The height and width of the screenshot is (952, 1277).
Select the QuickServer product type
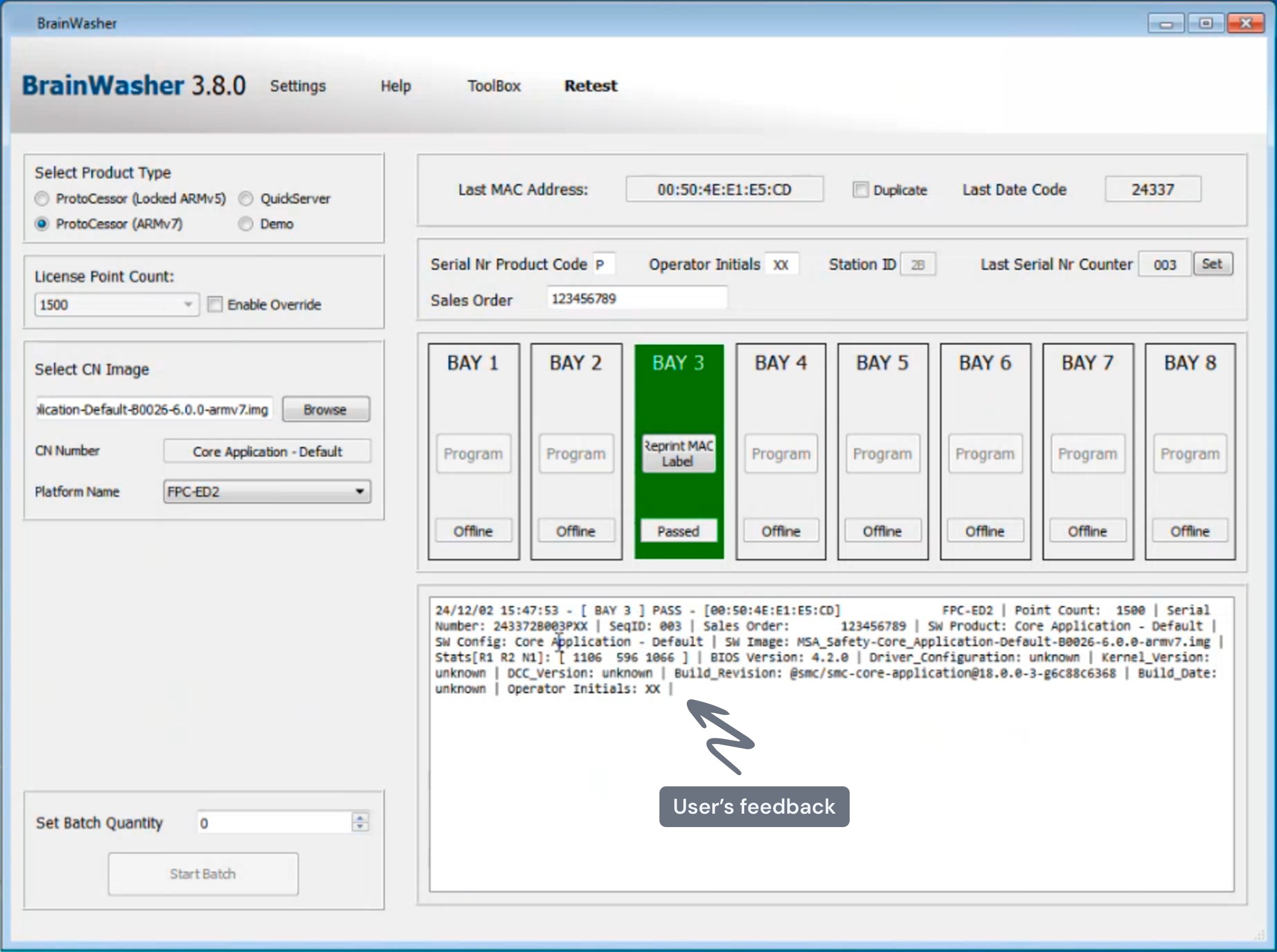coord(247,198)
